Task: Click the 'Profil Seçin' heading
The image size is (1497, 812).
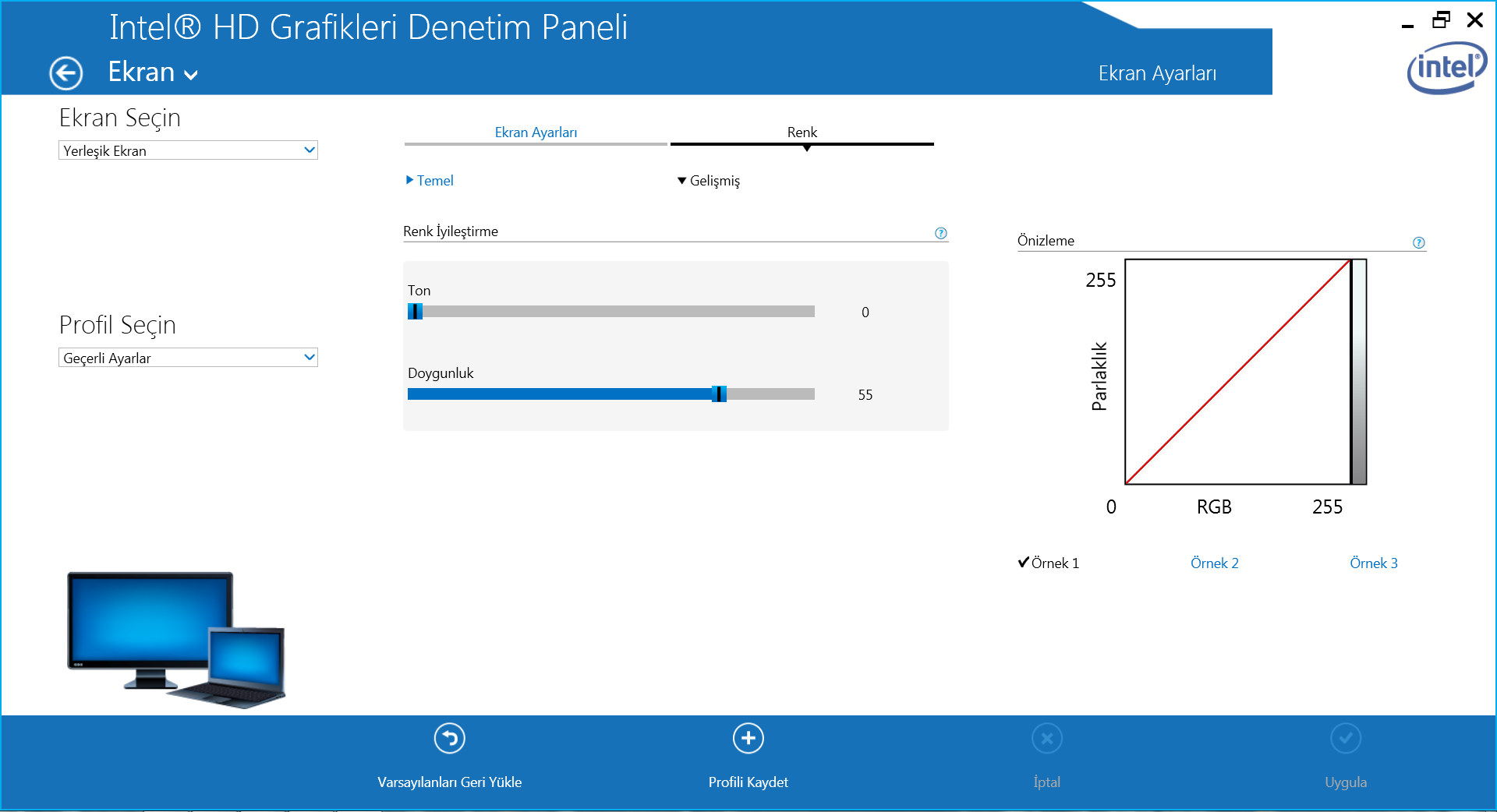Action: 118,325
